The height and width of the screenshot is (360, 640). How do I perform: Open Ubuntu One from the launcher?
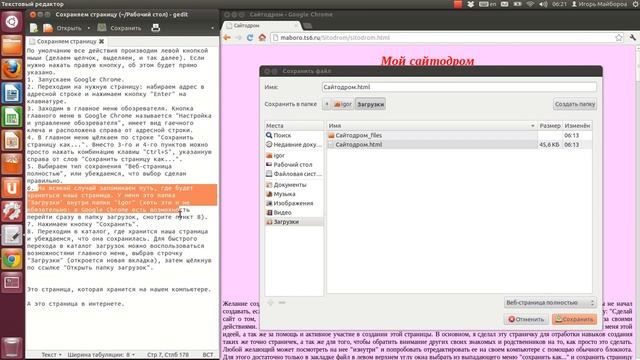pos(12,188)
